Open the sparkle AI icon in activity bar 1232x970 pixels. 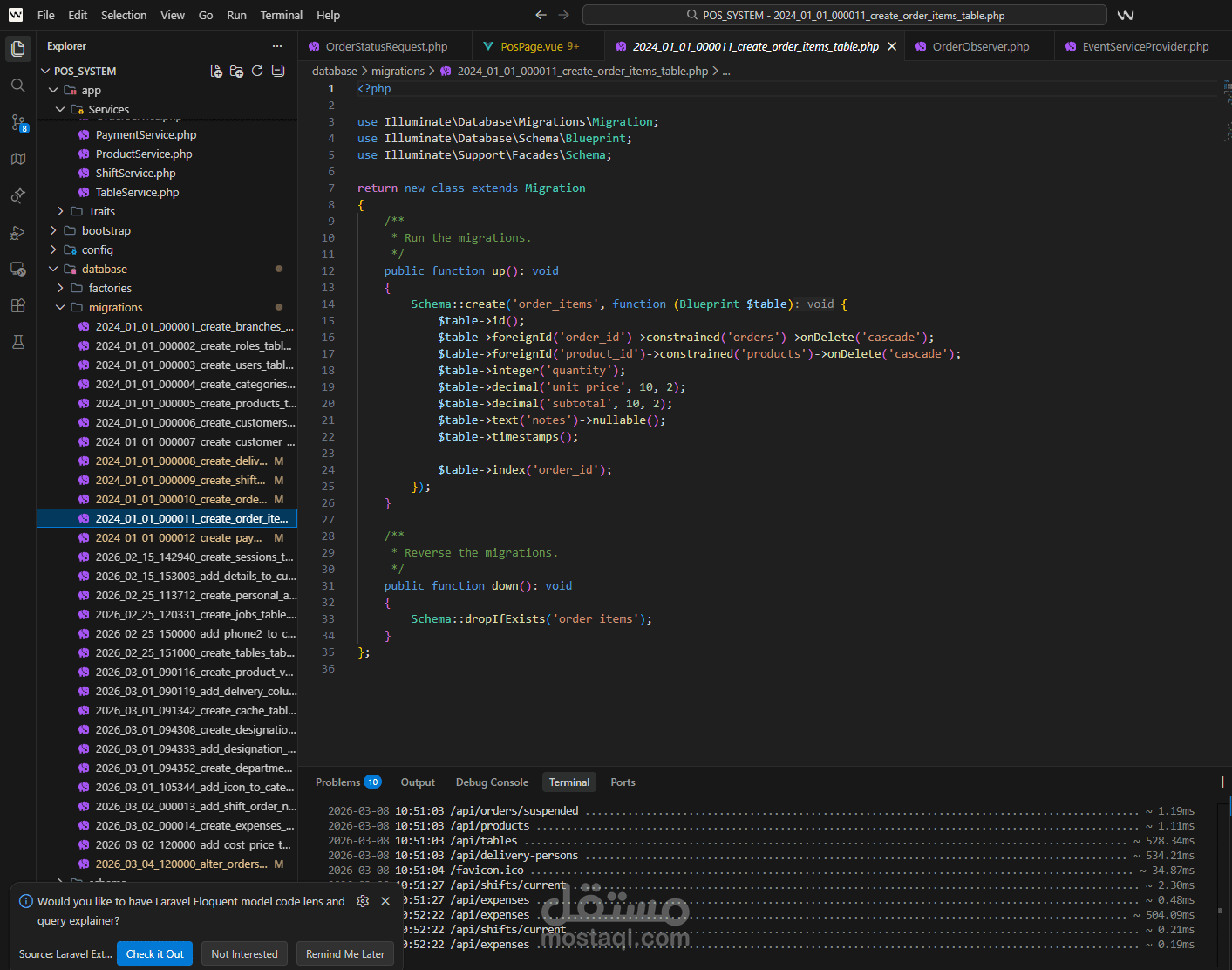pyautogui.click(x=17, y=195)
